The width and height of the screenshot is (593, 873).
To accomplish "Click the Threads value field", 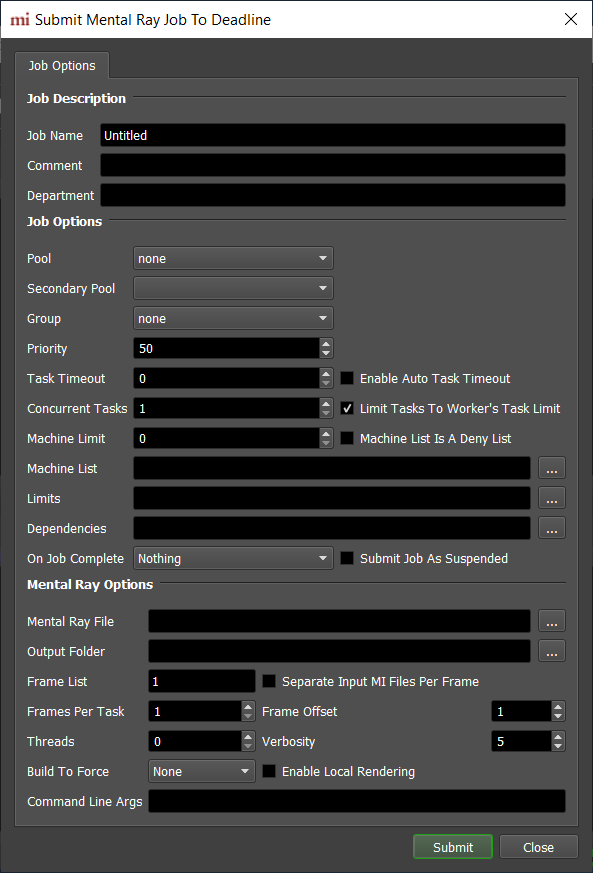I will pyautogui.click(x=195, y=742).
